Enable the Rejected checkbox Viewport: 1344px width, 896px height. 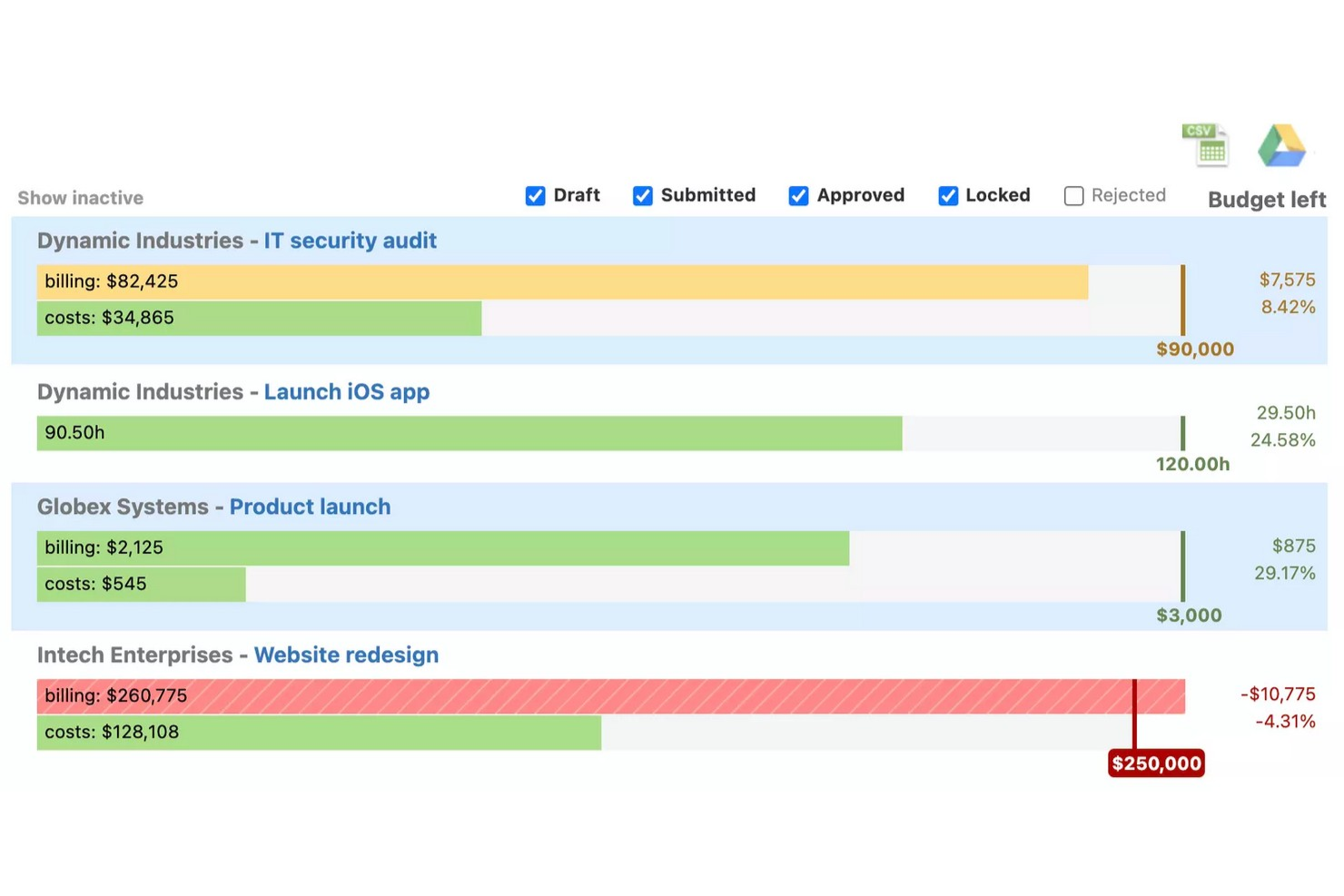[1073, 196]
